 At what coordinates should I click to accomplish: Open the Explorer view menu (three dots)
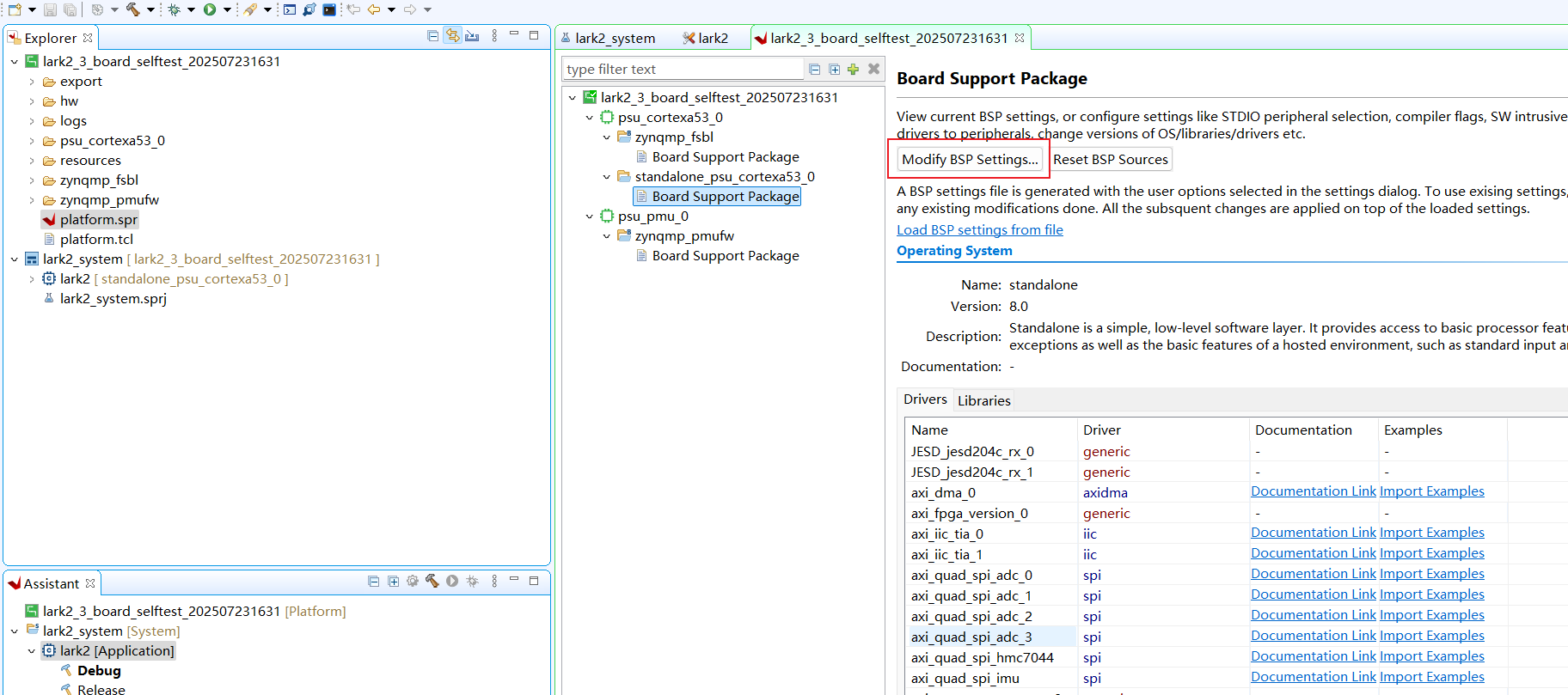(494, 36)
